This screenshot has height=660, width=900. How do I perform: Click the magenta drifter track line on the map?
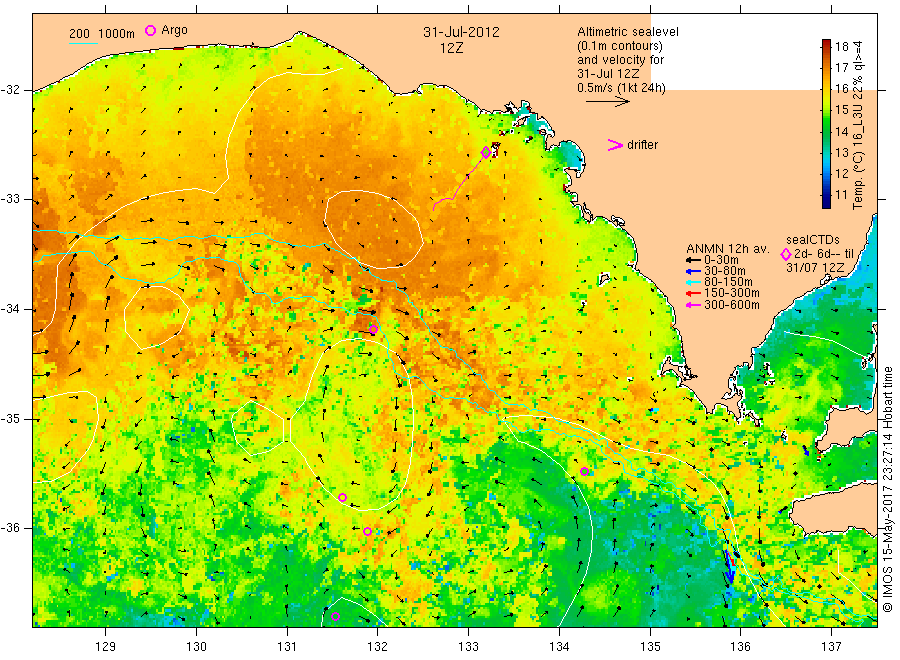457,184
